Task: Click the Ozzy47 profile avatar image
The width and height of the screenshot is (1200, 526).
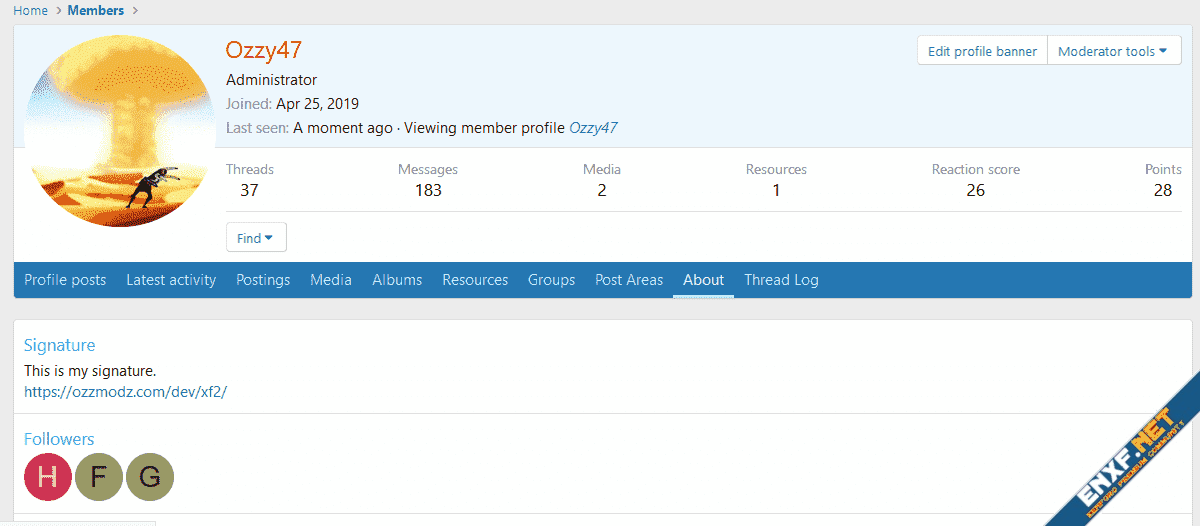Action: point(119,131)
